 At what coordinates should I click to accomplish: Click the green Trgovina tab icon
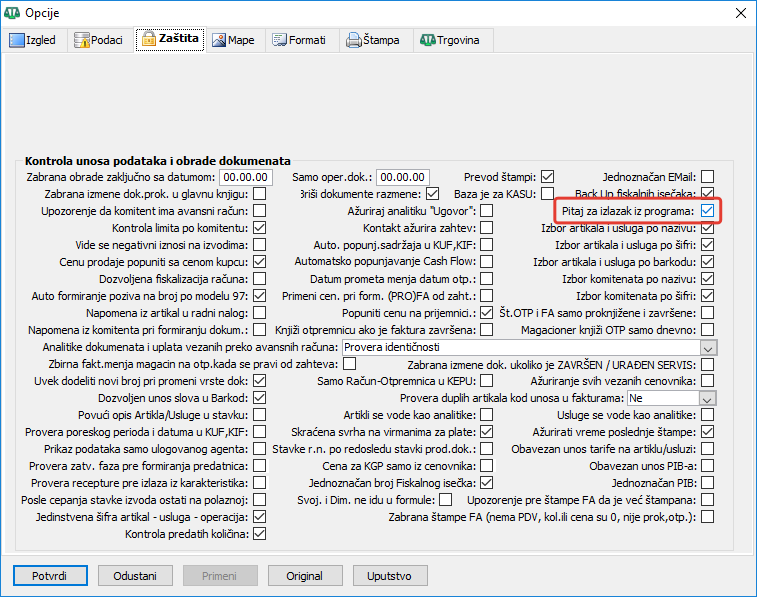click(x=427, y=41)
